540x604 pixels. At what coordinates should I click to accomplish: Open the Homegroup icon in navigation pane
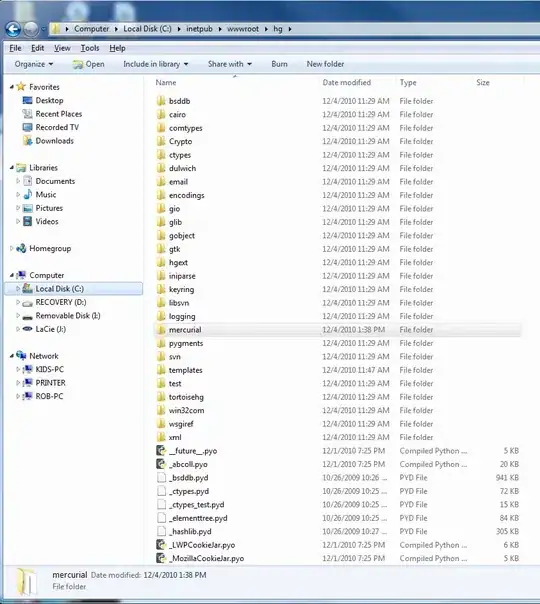[x=21, y=248]
